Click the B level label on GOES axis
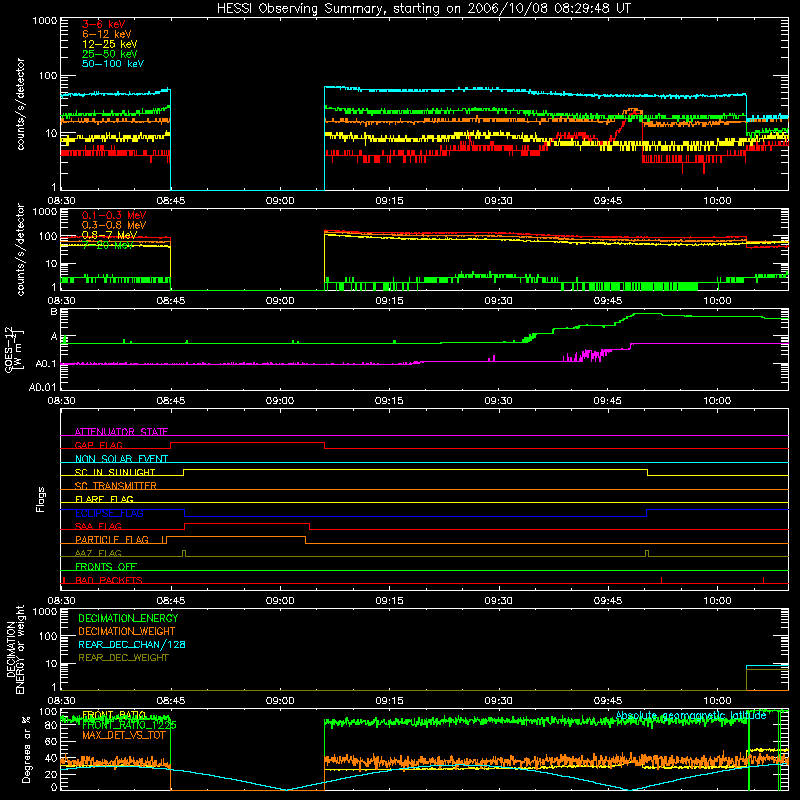800x800 pixels. coord(54,312)
